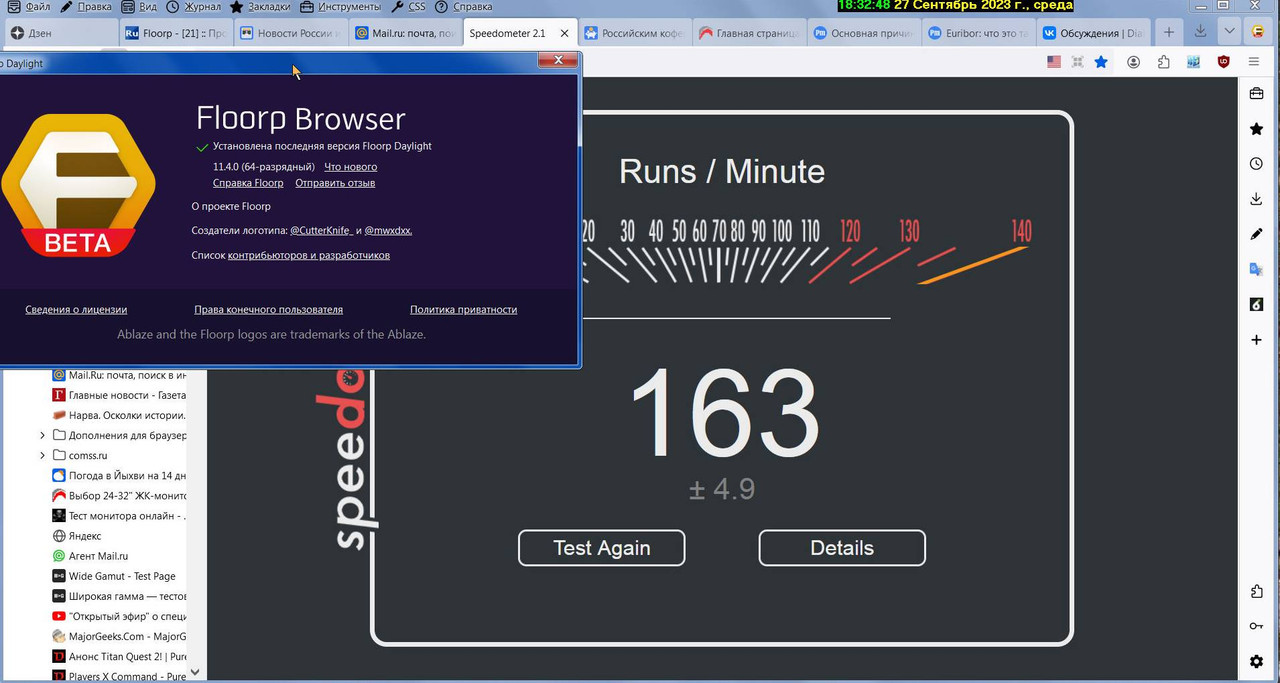
Task: Switch to the Mail.ru: почта tab
Action: (x=406, y=33)
